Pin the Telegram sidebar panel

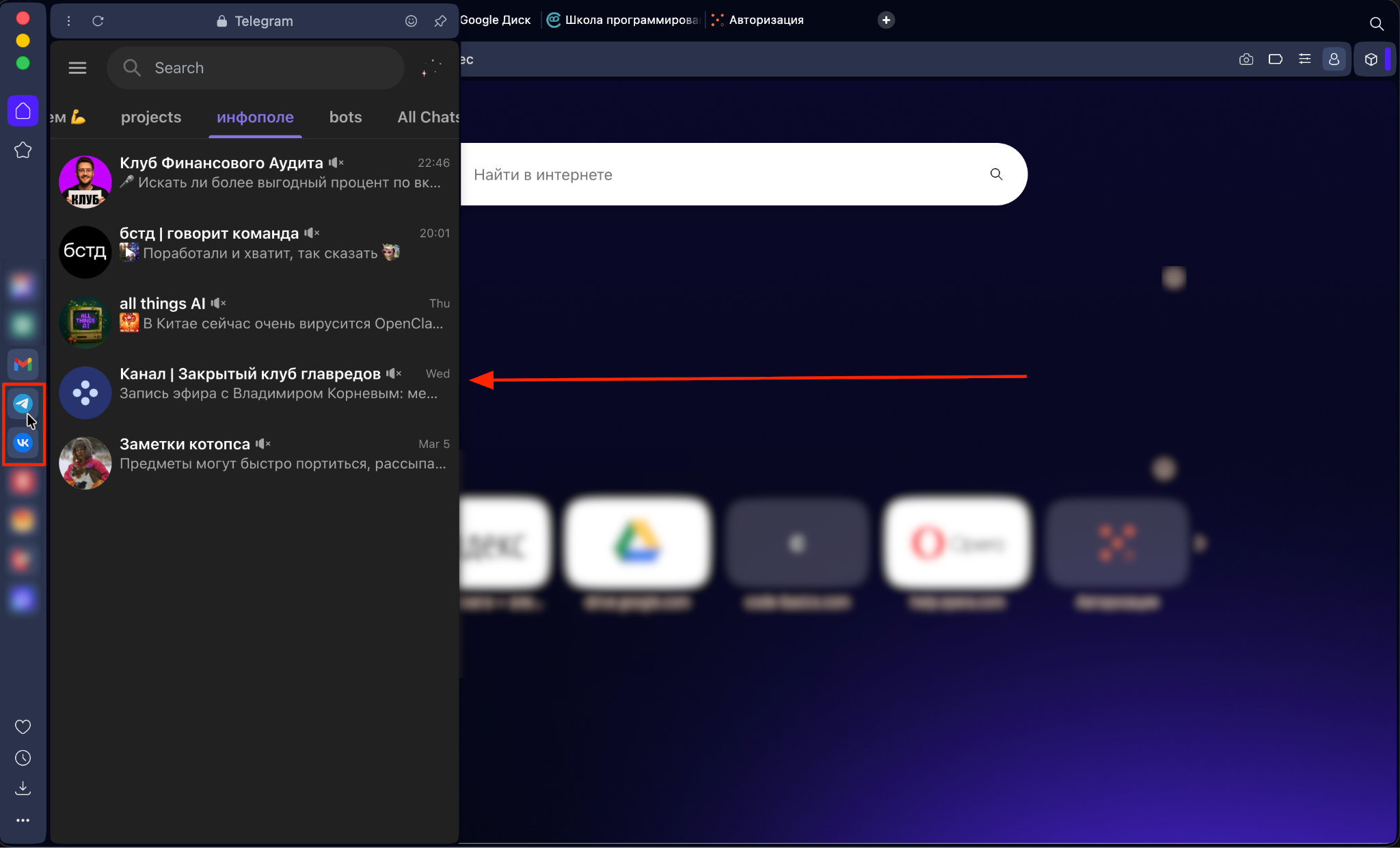[x=440, y=21]
